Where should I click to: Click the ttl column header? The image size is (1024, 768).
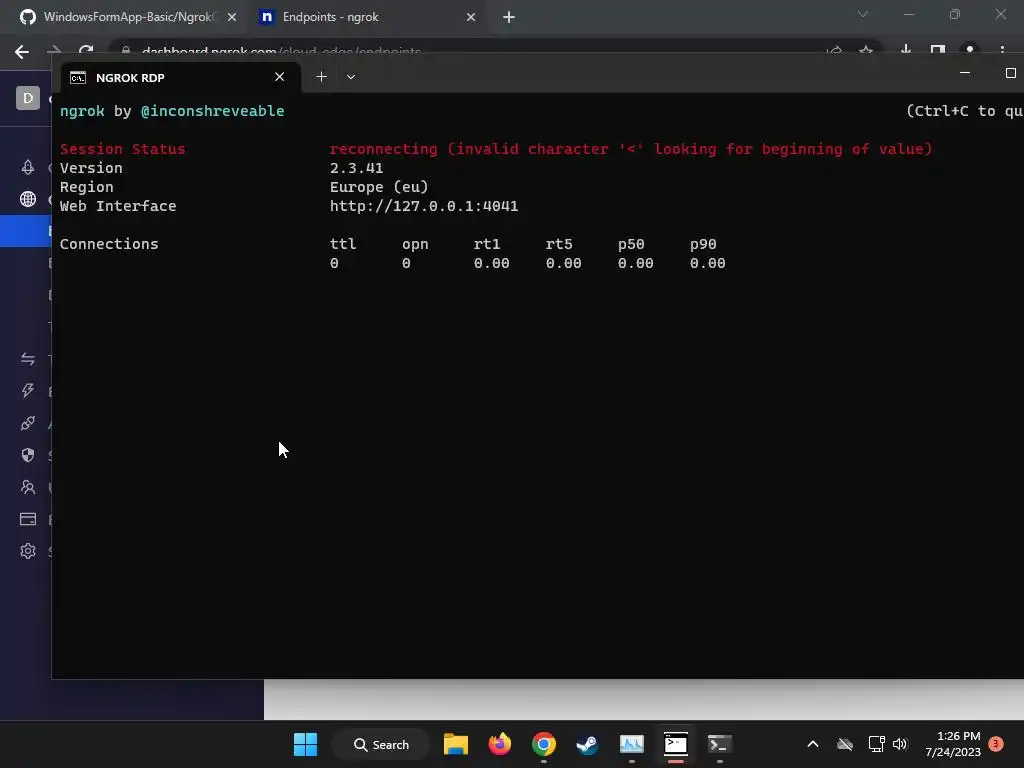pos(343,244)
